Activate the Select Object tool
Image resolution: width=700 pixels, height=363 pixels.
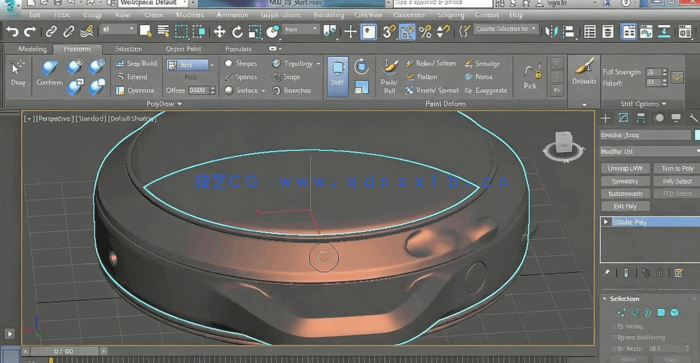146,31
